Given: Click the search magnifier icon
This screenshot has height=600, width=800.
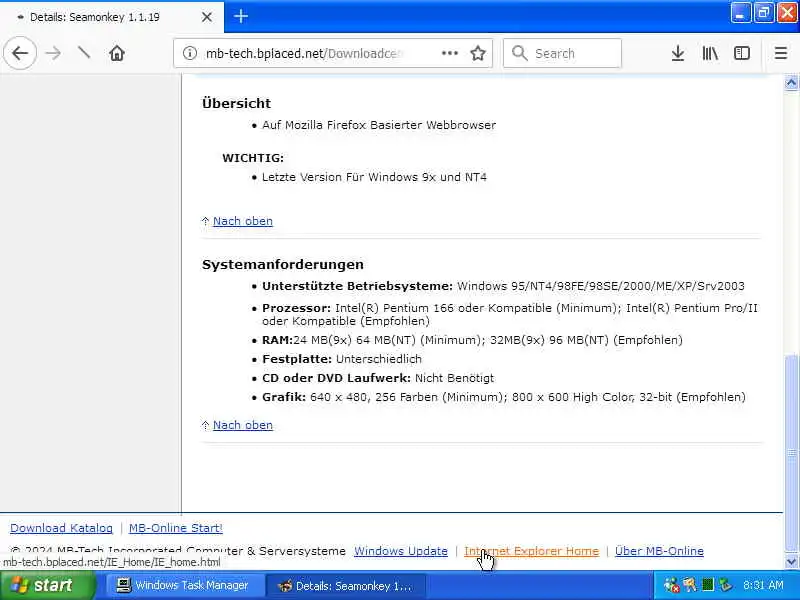Looking at the screenshot, I should click(x=519, y=53).
